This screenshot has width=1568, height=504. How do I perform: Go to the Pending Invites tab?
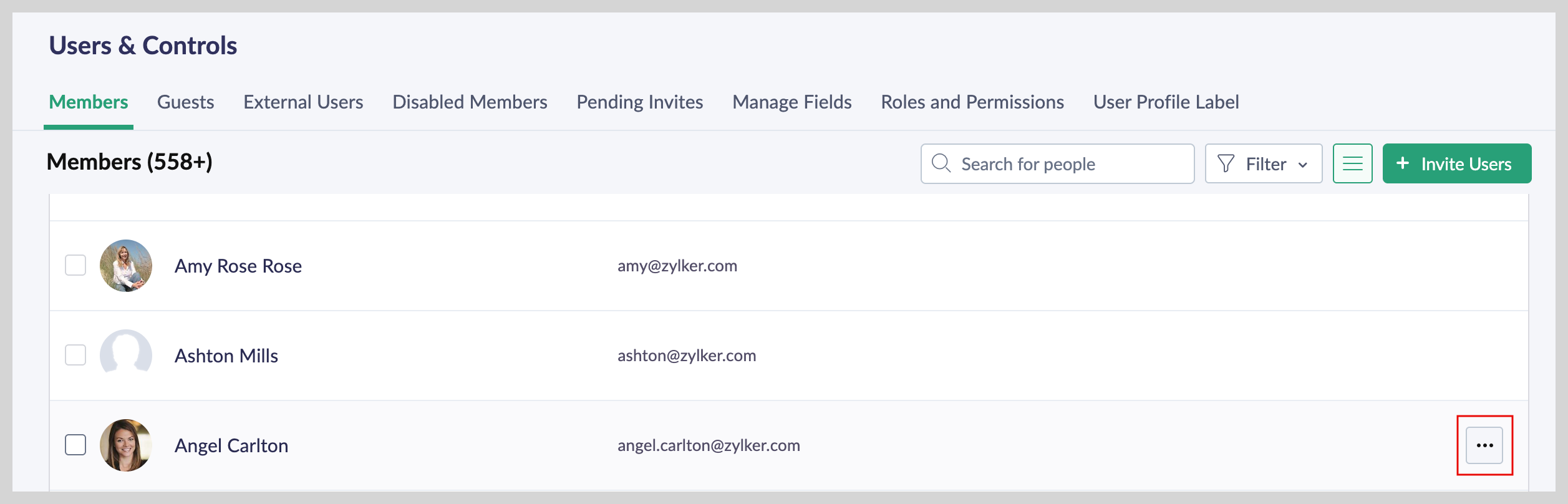639,102
